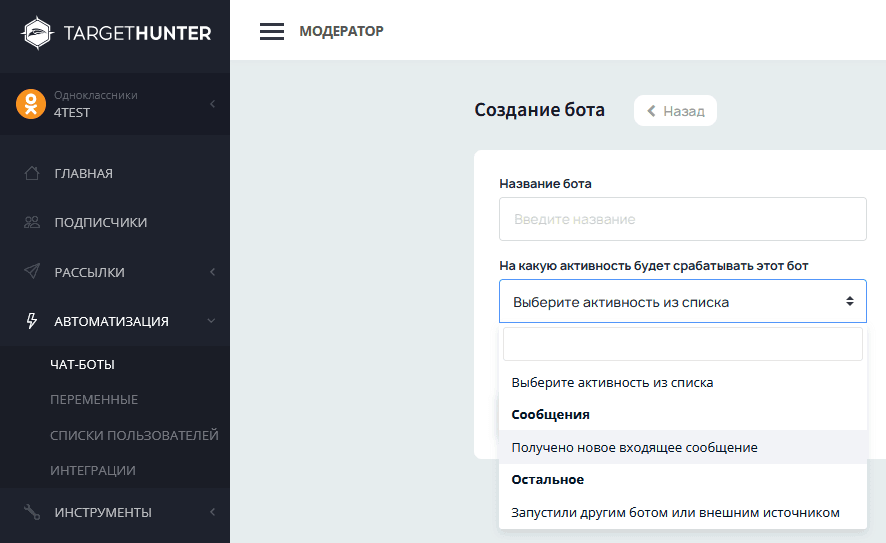Select Получено новое входящее сообщение option

[x=634, y=447]
